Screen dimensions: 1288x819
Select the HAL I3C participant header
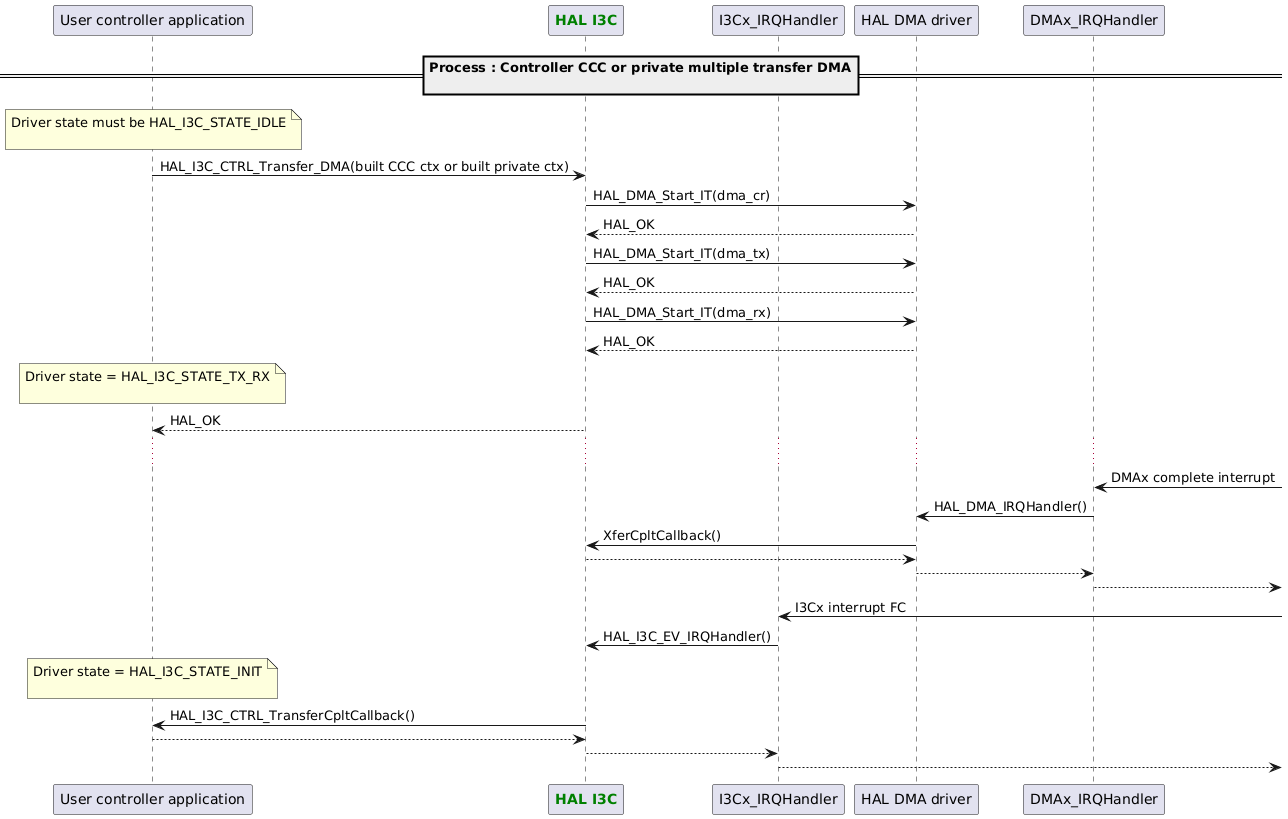point(585,19)
